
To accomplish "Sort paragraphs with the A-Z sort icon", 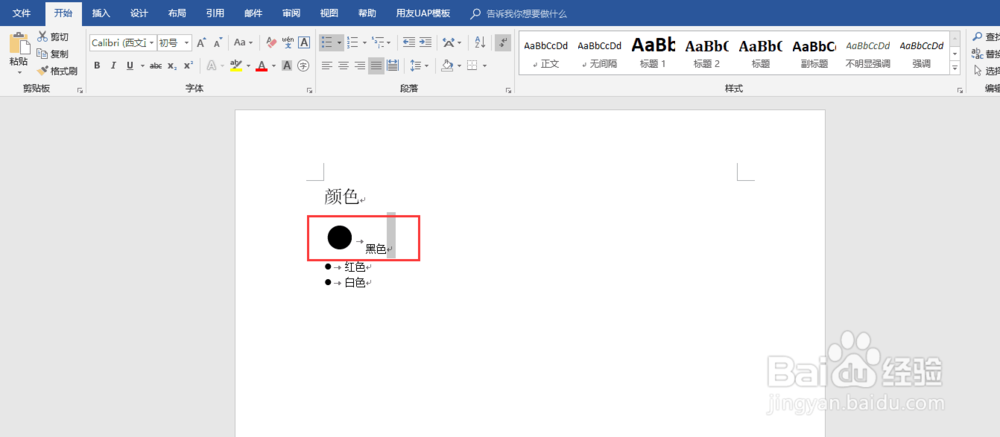I will [x=480, y=43].
